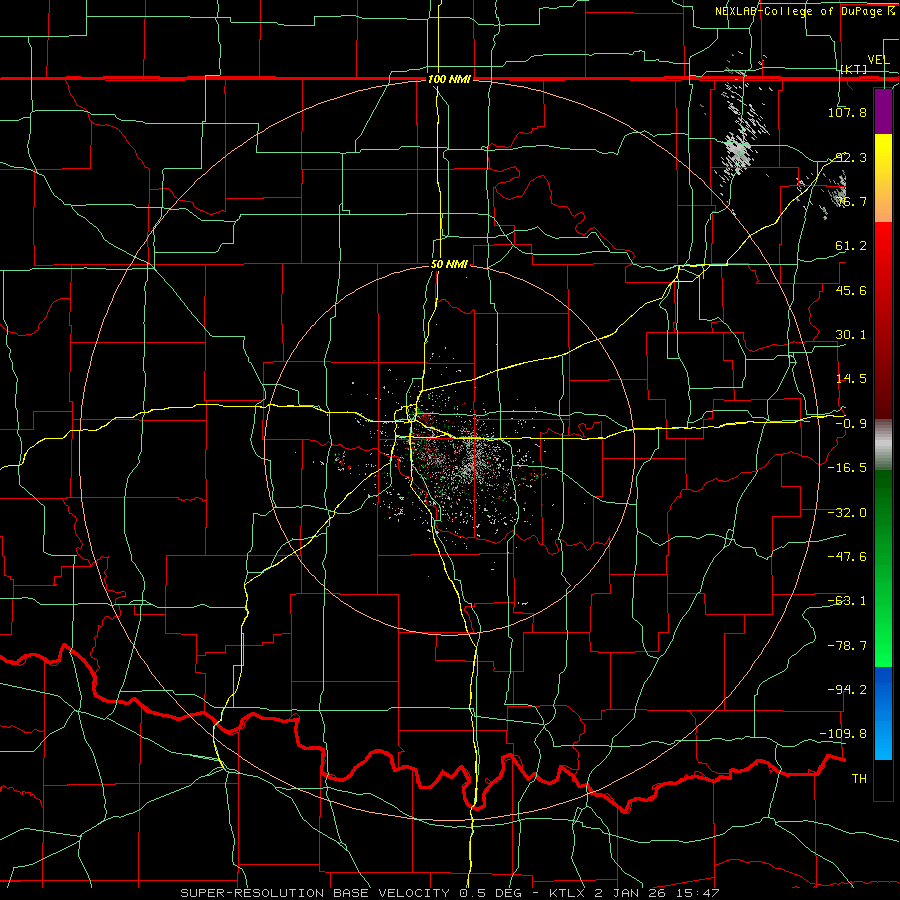Select the -109.8 legend value

[x=844, y=734]
